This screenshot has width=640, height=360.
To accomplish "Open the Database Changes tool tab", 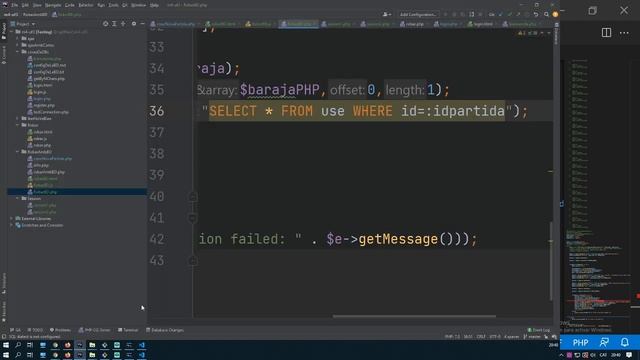I will tap(165, 330).
